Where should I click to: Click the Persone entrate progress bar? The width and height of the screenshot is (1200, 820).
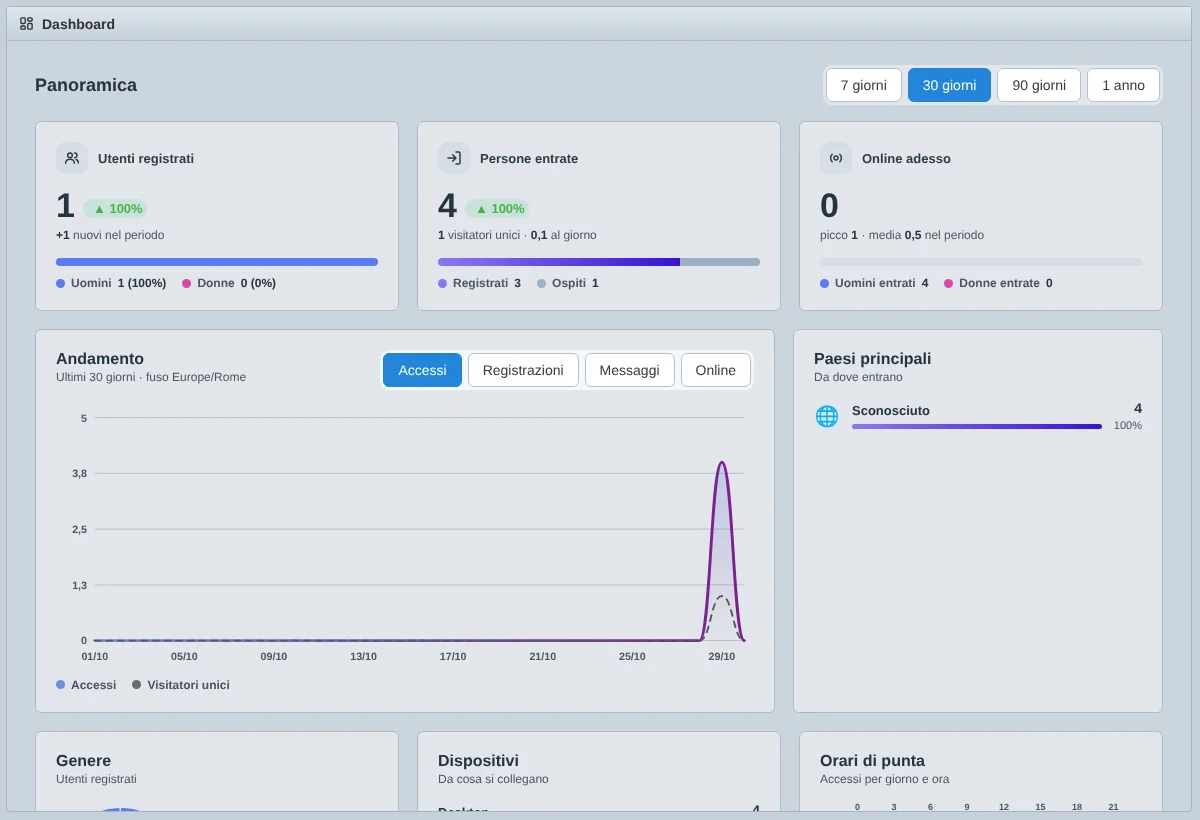tap(599, 262)
